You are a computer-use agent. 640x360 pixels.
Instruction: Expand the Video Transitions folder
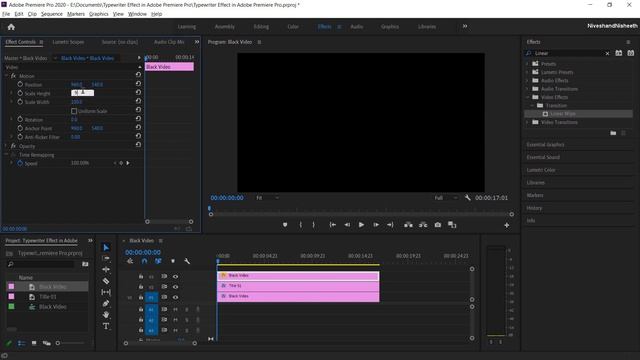click(527, 122)
